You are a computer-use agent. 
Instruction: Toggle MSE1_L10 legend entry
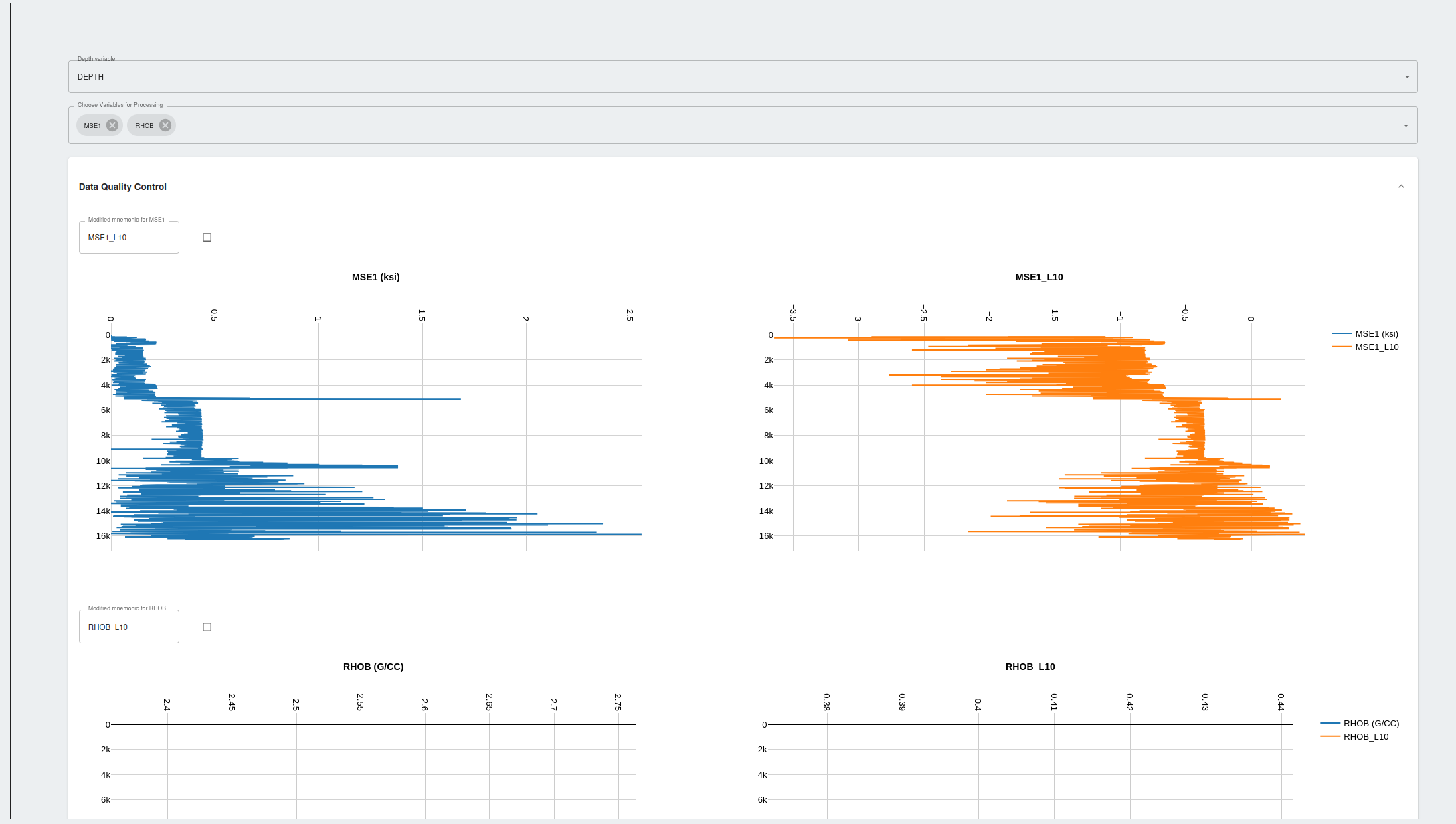coord(1376,347)
